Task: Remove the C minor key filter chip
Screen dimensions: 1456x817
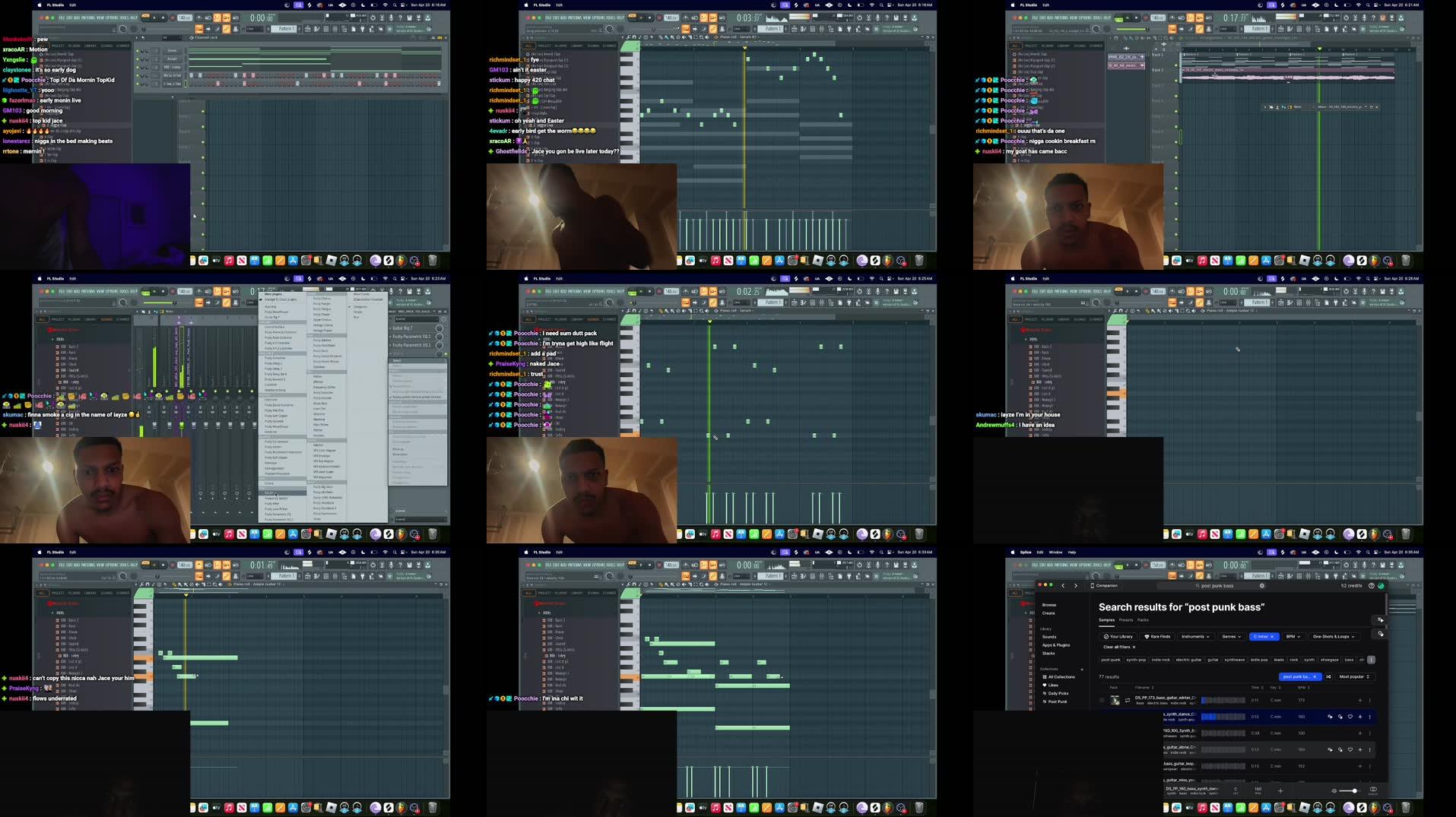Action: tap(1272, 637)
